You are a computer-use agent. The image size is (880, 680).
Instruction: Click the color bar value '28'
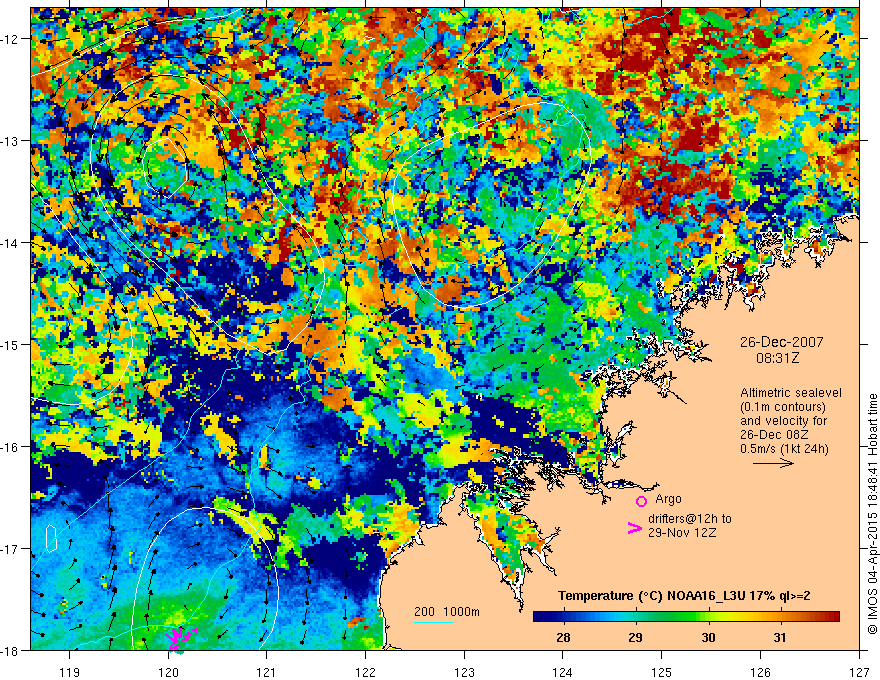pyautogui.click(x=563, y=637)
